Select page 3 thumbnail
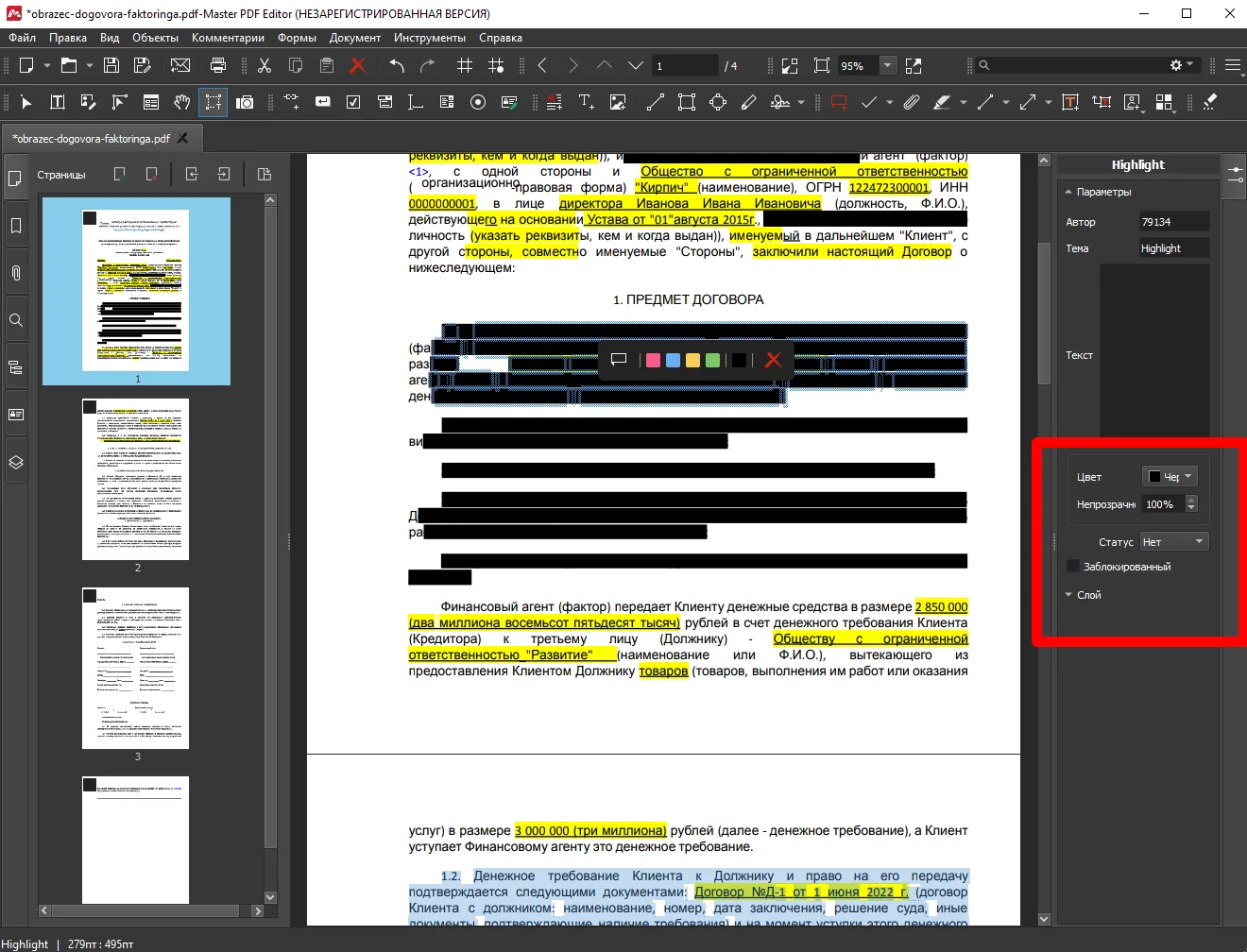Image resolution: width=1247 pixels, height=952 pixels. click(136, 668)
